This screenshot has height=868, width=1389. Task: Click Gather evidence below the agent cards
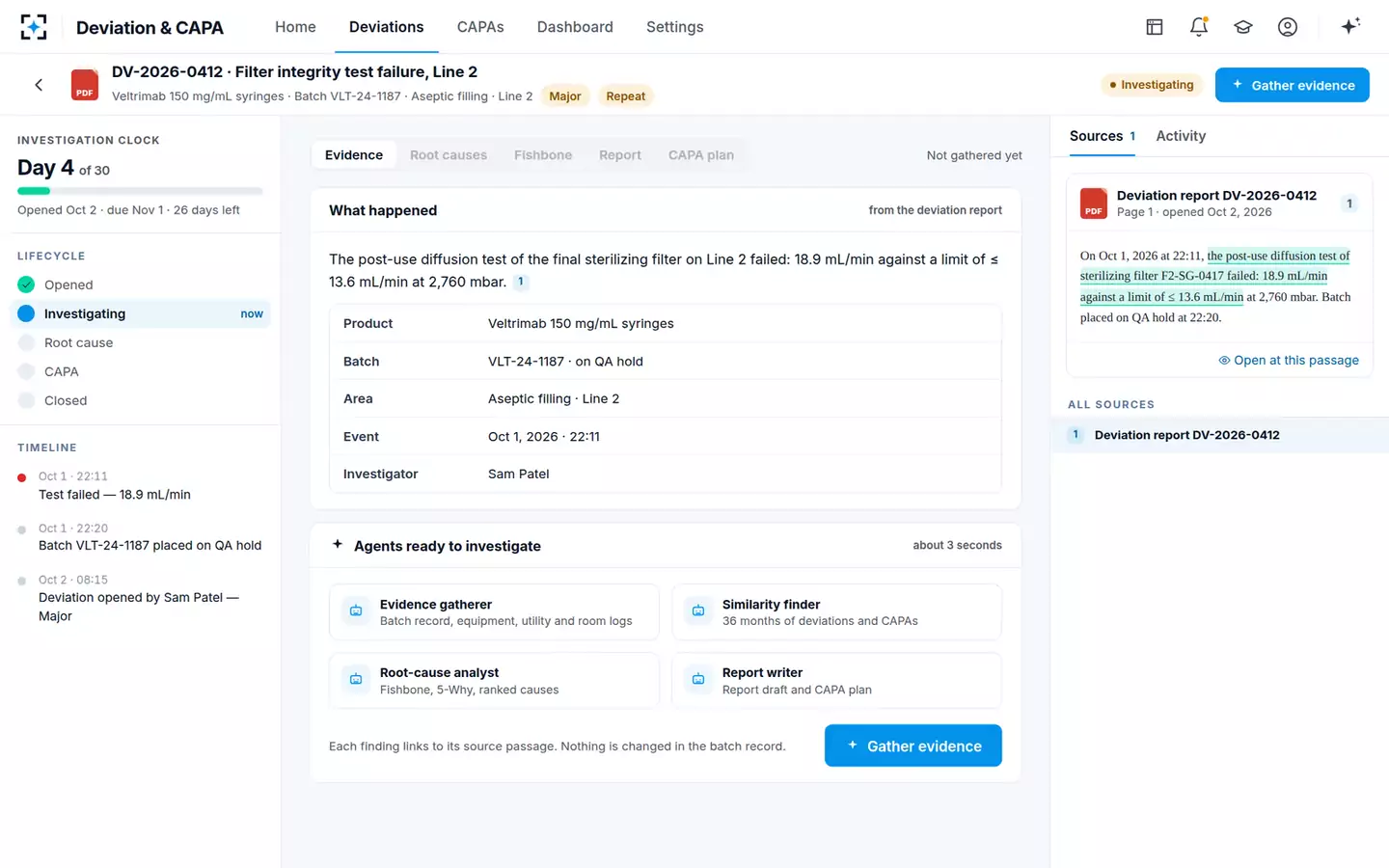[913, 746]
